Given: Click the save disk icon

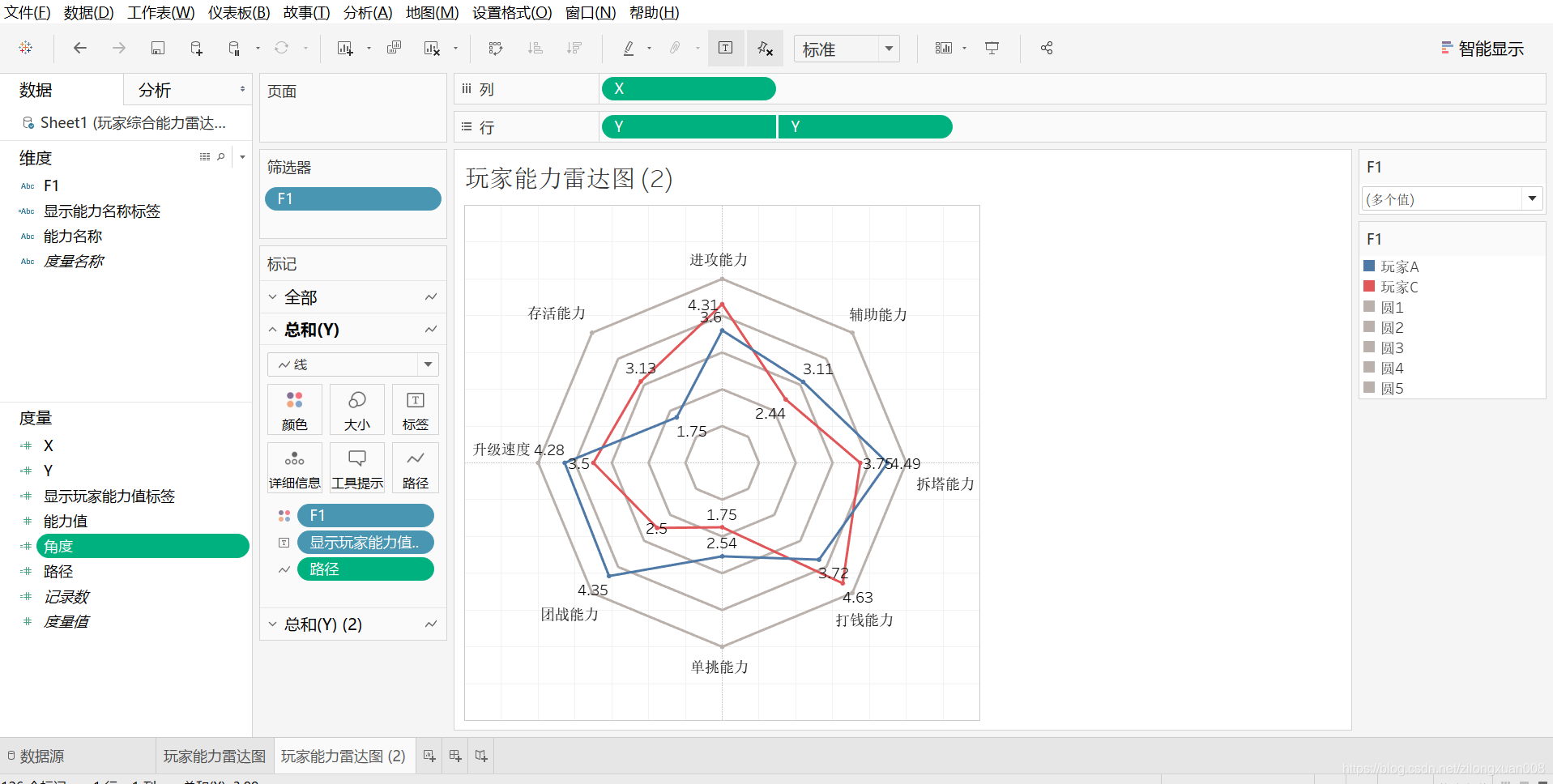Looking at the screenshot, I should click(158, 48).
